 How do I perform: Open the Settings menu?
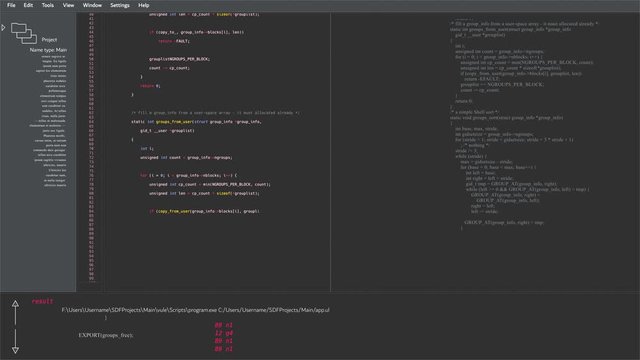coord(120,5)
